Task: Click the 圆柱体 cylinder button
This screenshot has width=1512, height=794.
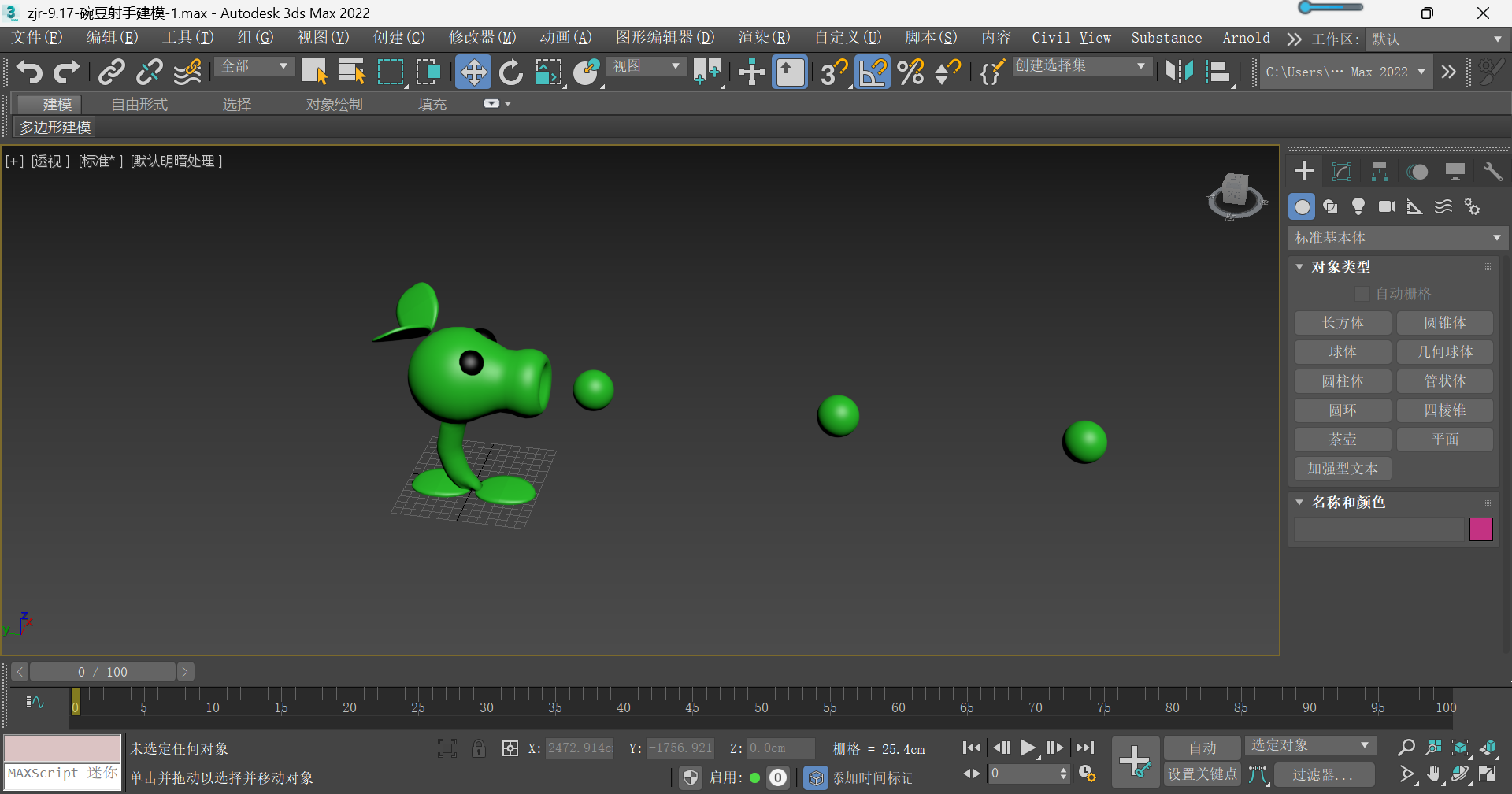Action: tap(1343, 381)
